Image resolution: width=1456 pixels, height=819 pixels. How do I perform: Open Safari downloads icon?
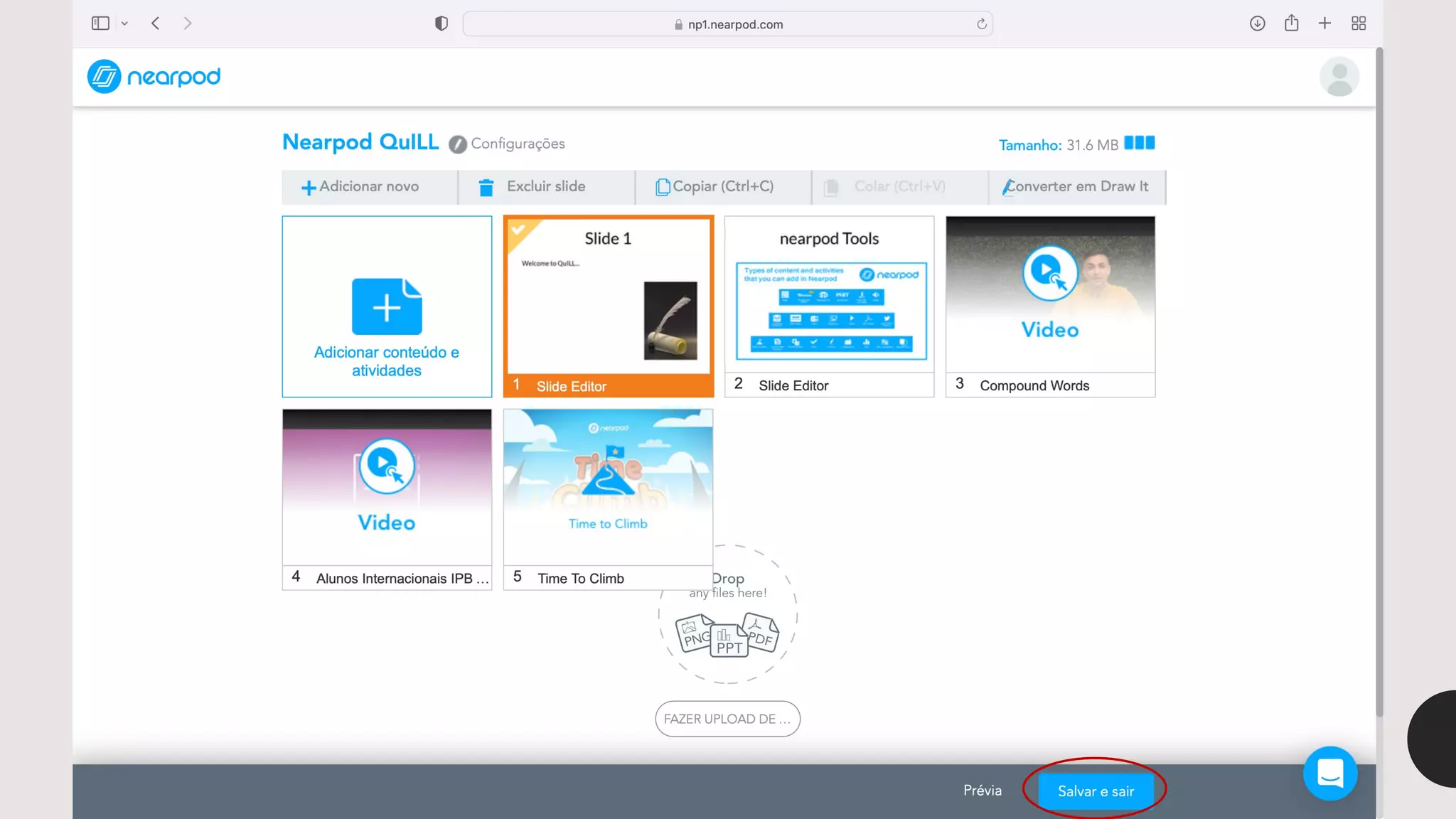click(x=1257, y=23)
